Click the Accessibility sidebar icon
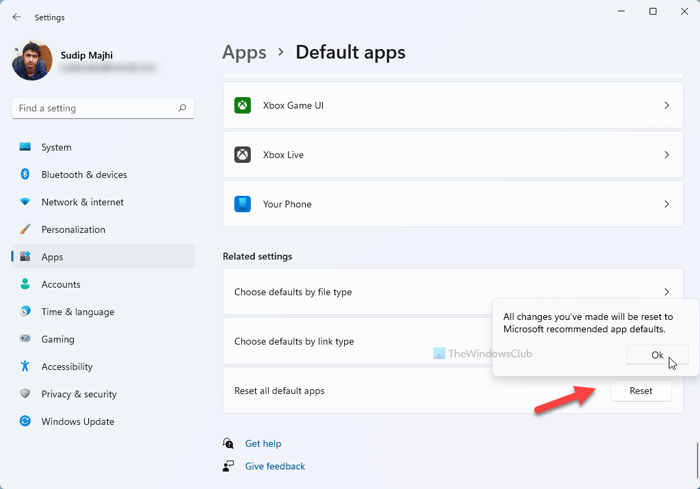This screenshot has width=700, height=489. tap(25, 367)
